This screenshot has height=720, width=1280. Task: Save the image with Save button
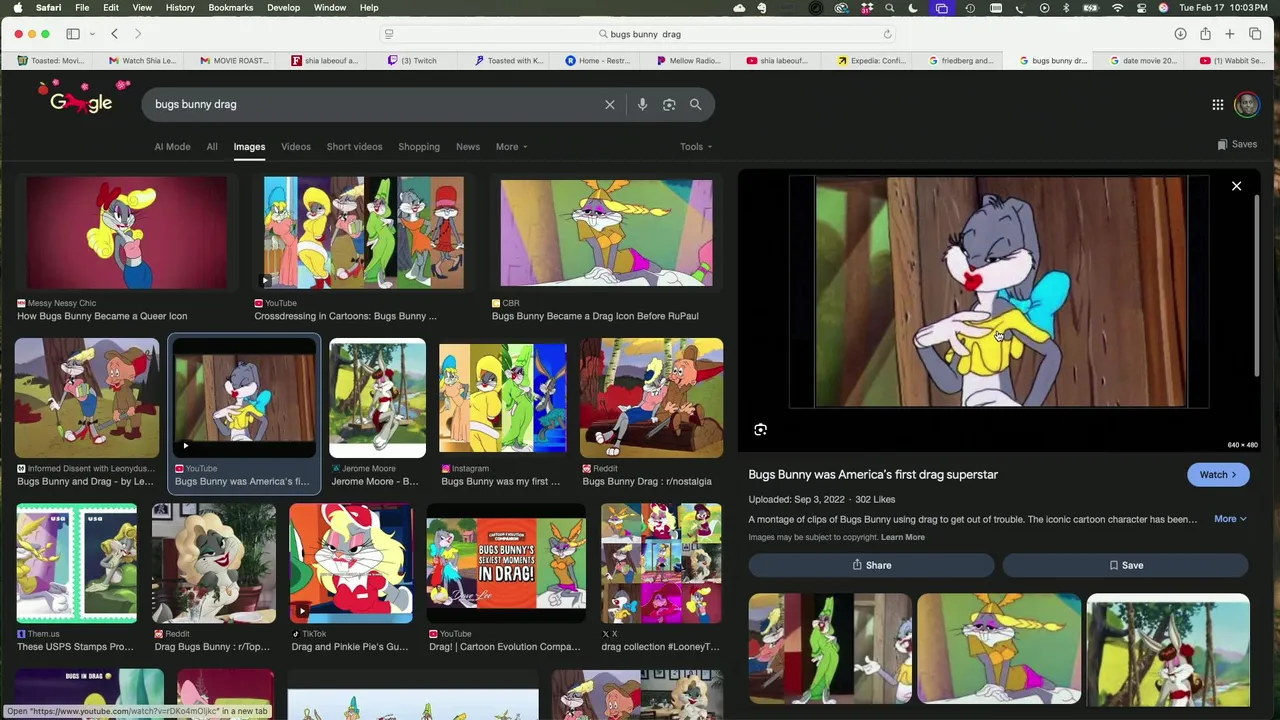coord(1125,565)
